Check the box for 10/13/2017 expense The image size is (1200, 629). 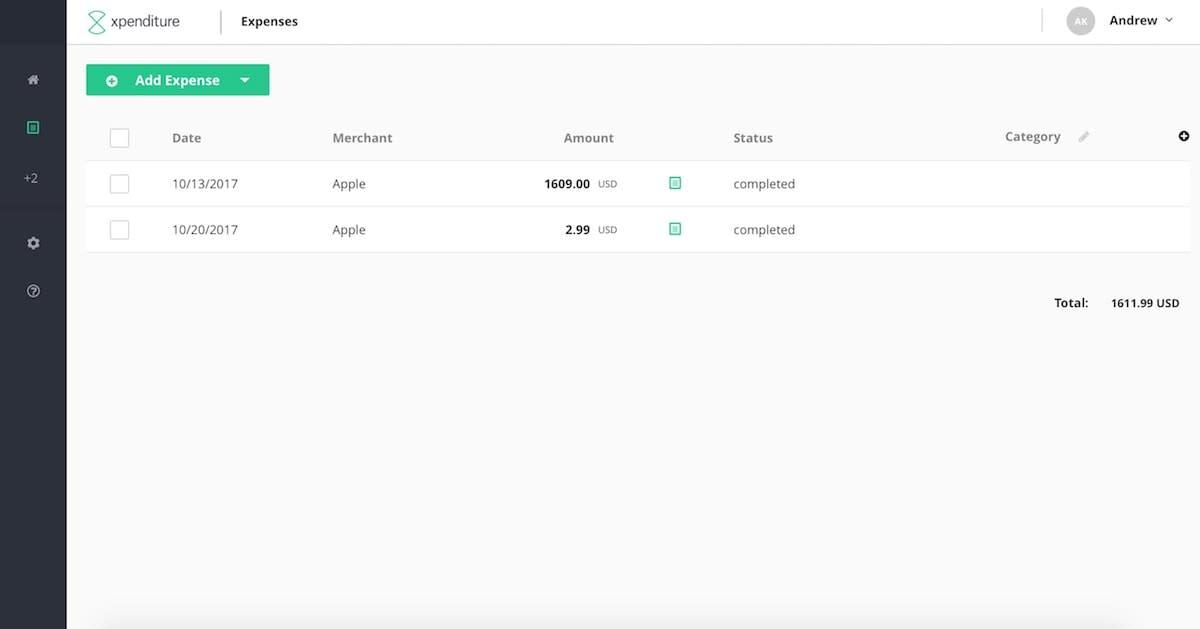tap(119, 184)
